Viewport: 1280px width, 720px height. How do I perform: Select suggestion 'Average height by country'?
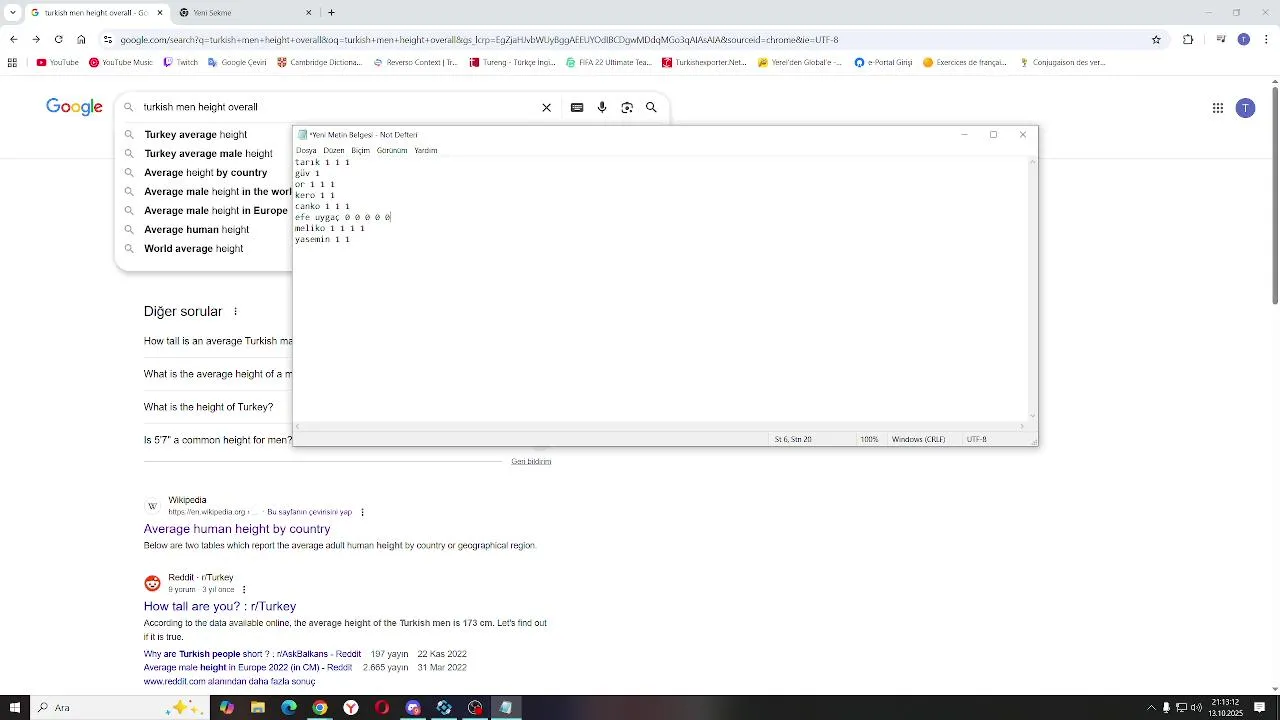tap(205, 173)
